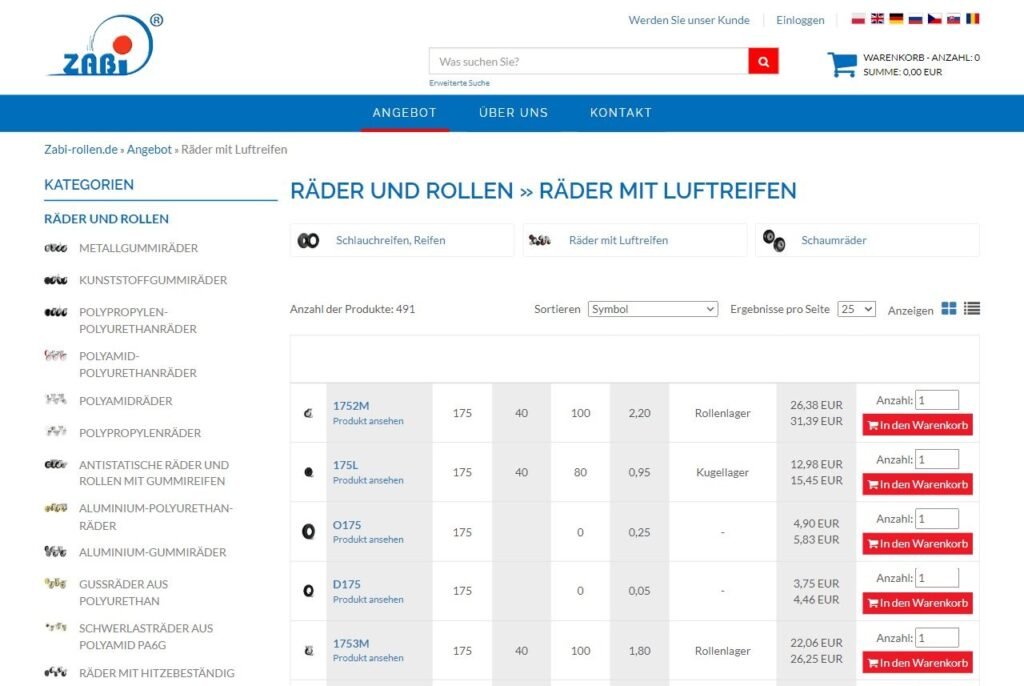1024x686 pixels.
Task: Add O175 to cart with In den Warenkorb
Action: pyautogui.click(x=917, y=544)
